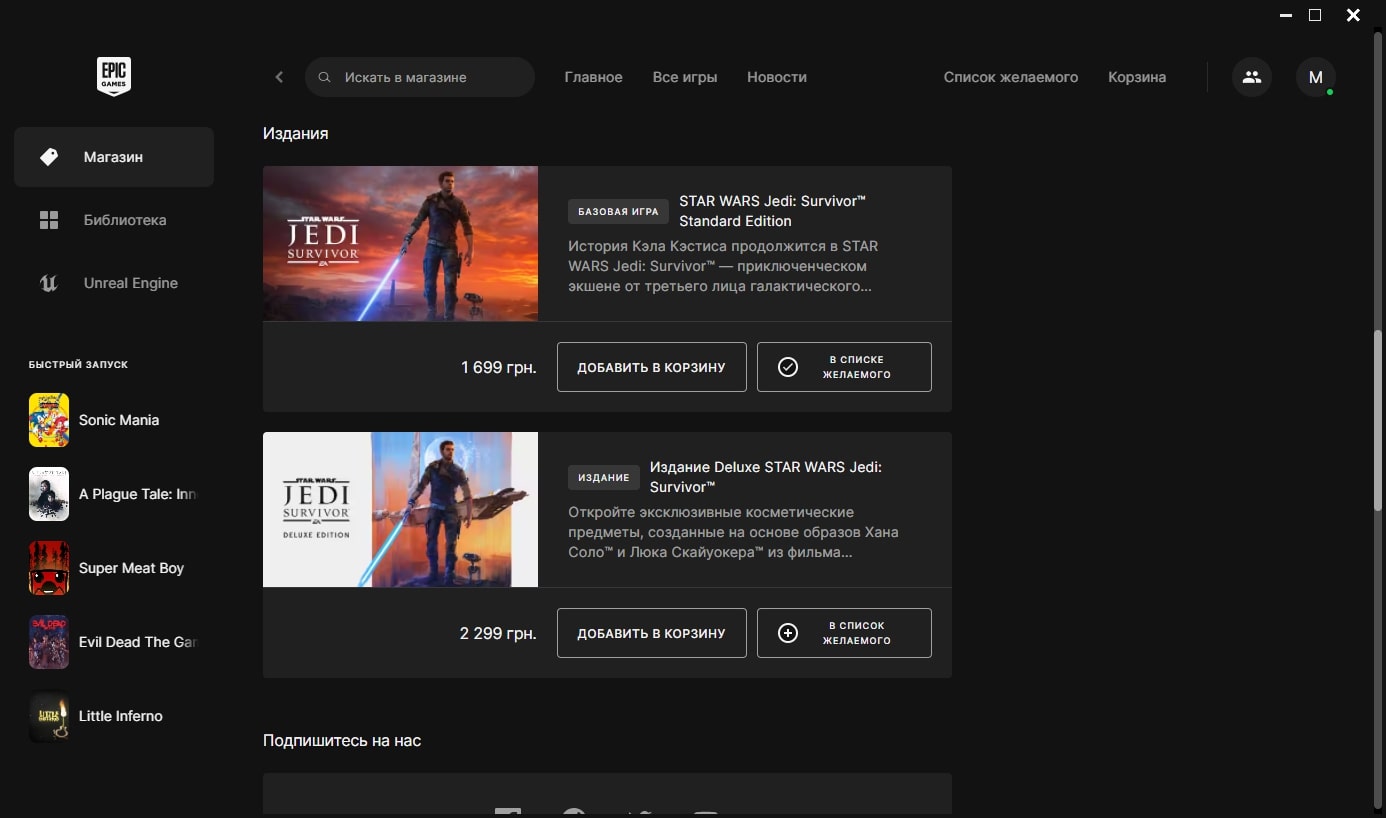Open Standard Edition cover thumbnail
Viewport: 1386px width, 818px height.
(x=400, y=243)
